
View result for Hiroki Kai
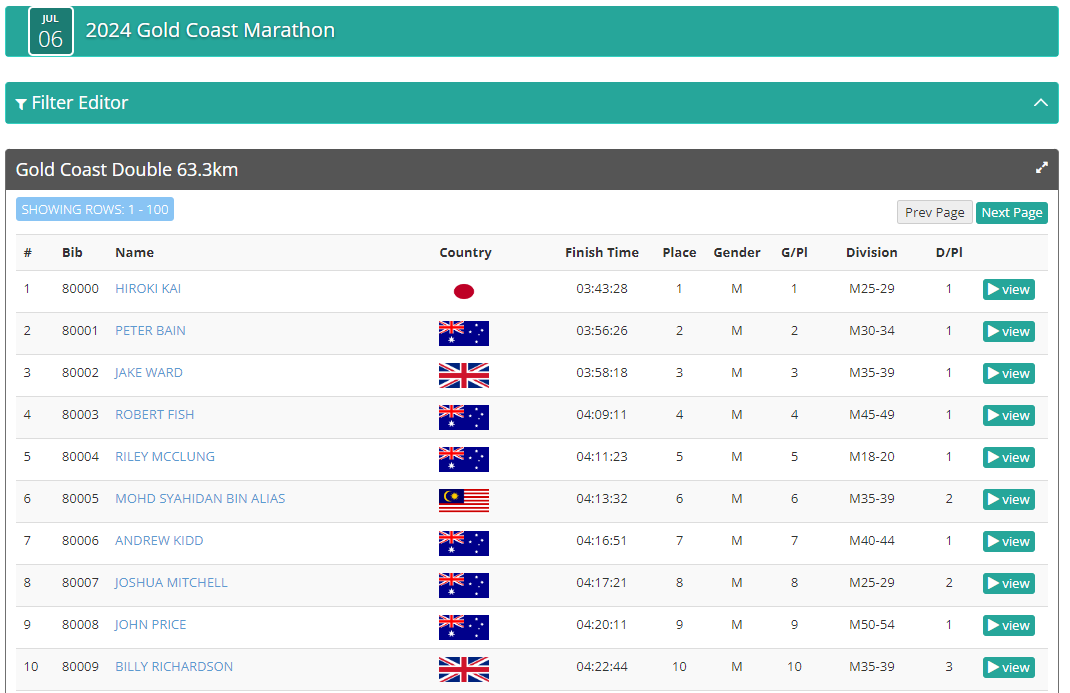(1009, 290)
